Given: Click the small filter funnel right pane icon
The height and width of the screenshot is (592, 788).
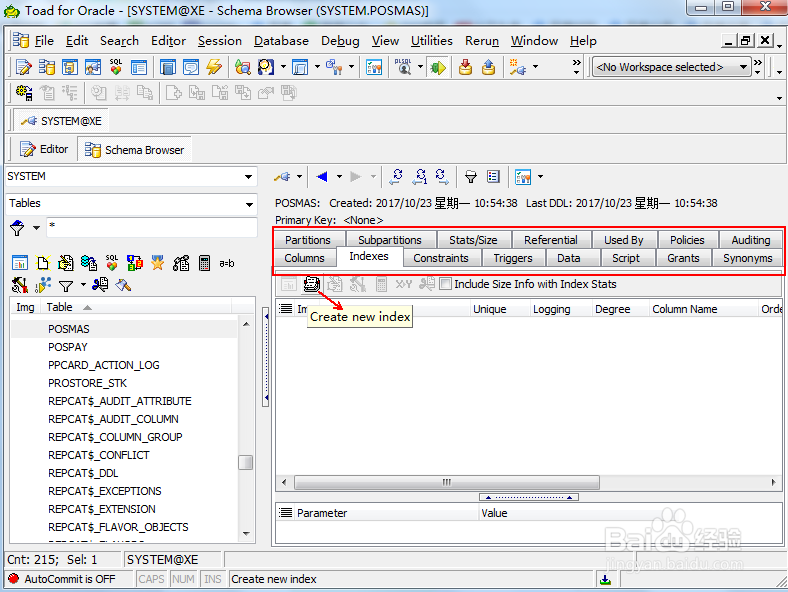Looking at the screenshot, I should (470, 176).
